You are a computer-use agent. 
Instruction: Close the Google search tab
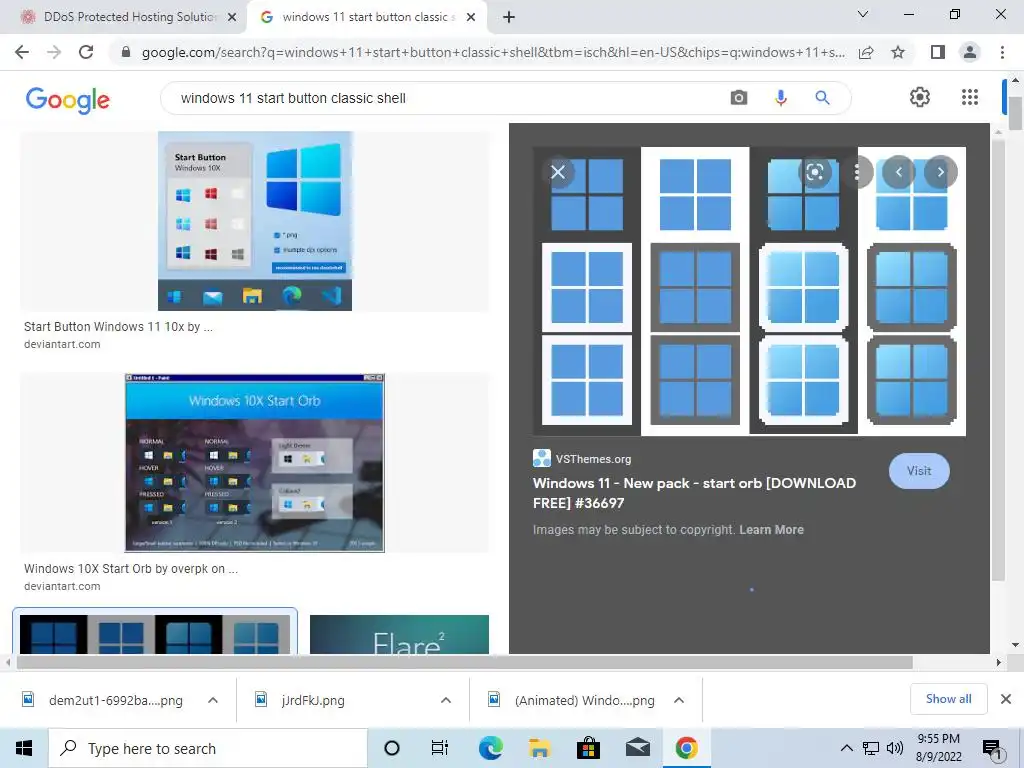pyautogui.click(x=471, y=18)
